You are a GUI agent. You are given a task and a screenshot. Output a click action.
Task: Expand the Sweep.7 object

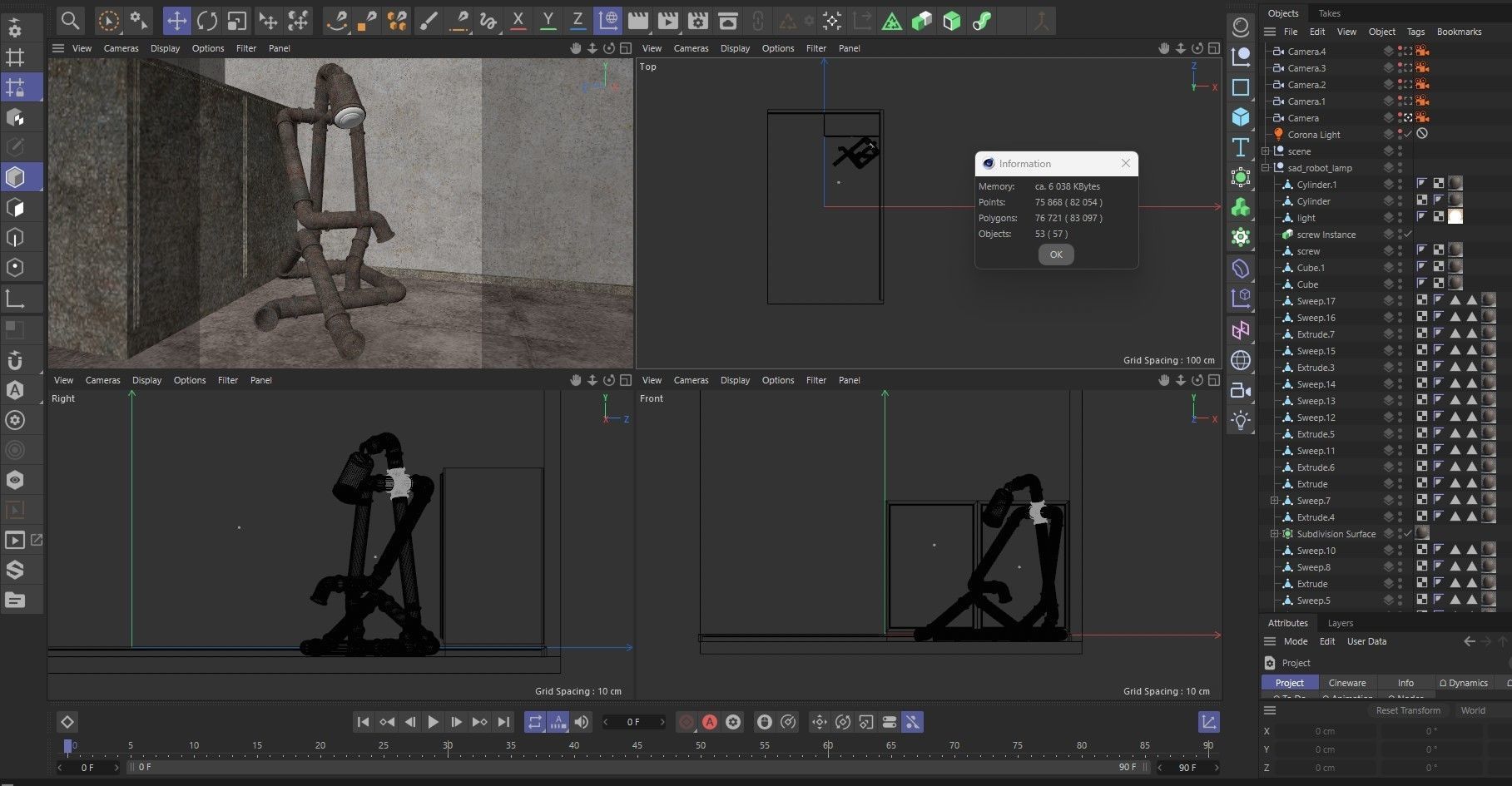pos(1274,501)
